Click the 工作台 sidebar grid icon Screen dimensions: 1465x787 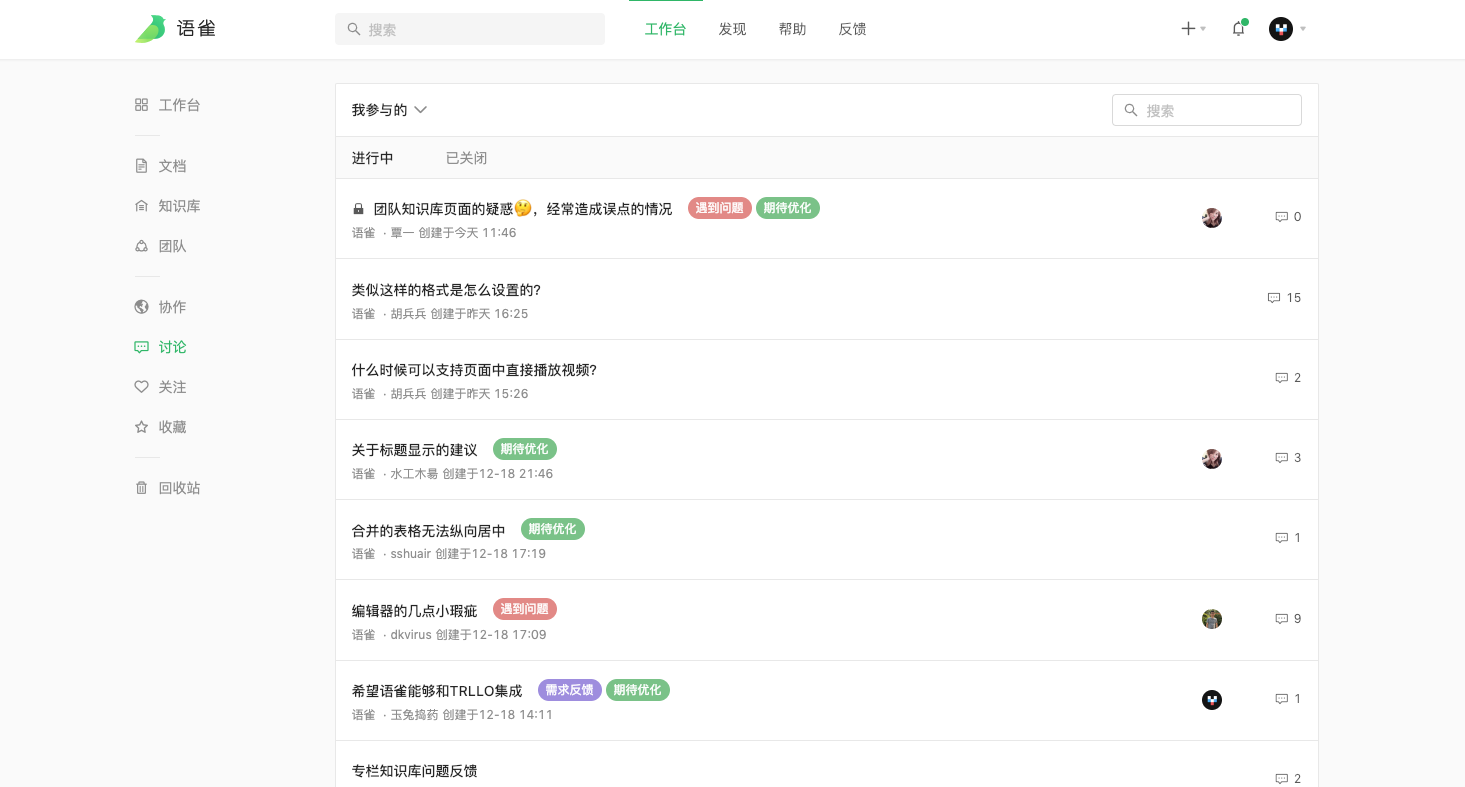(x=141, y=105)
